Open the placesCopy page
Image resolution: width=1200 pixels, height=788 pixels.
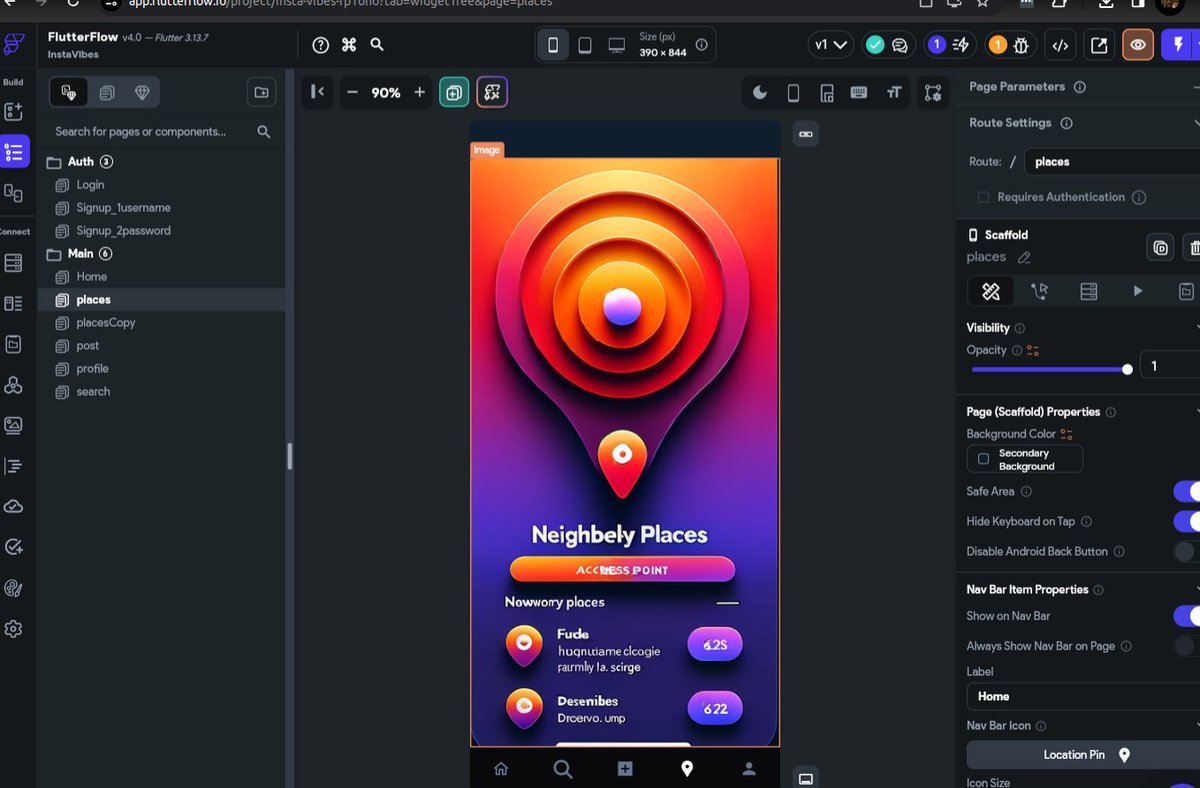point(105,322)
